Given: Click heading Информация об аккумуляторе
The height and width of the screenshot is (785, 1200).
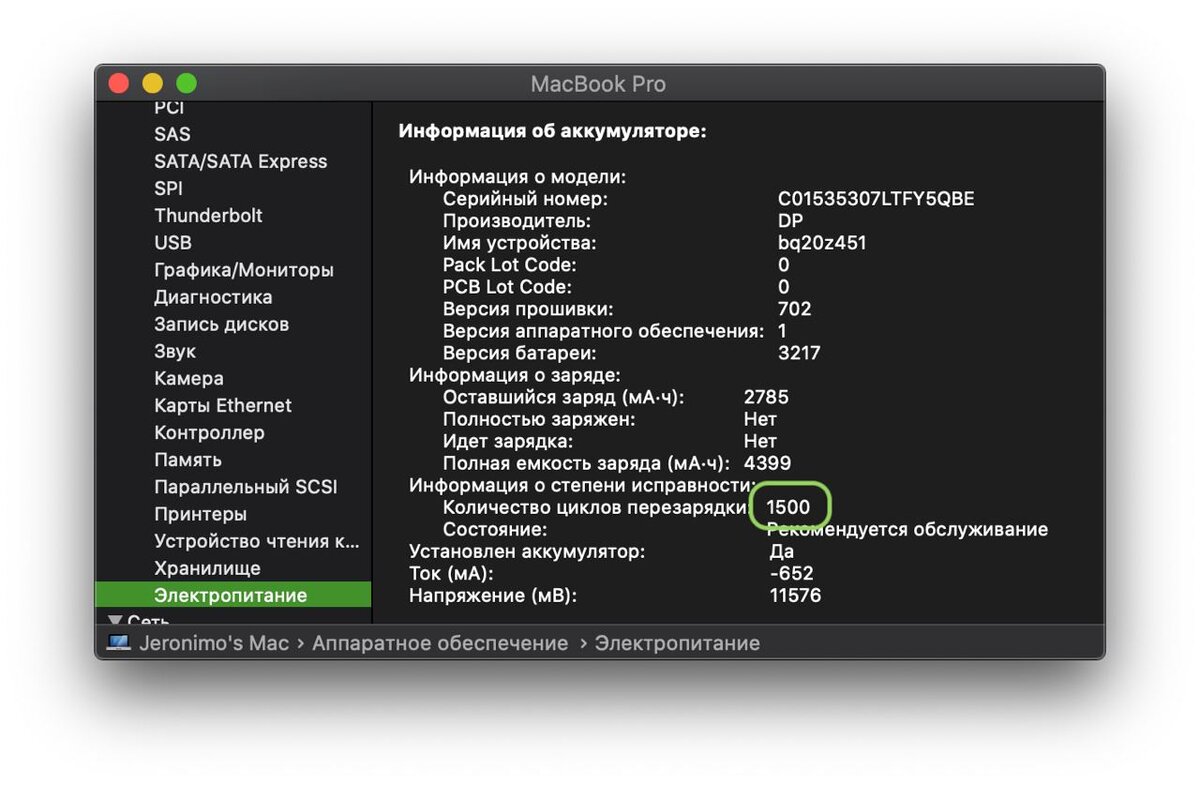Looking at the screenshot, I should (552, 131).
